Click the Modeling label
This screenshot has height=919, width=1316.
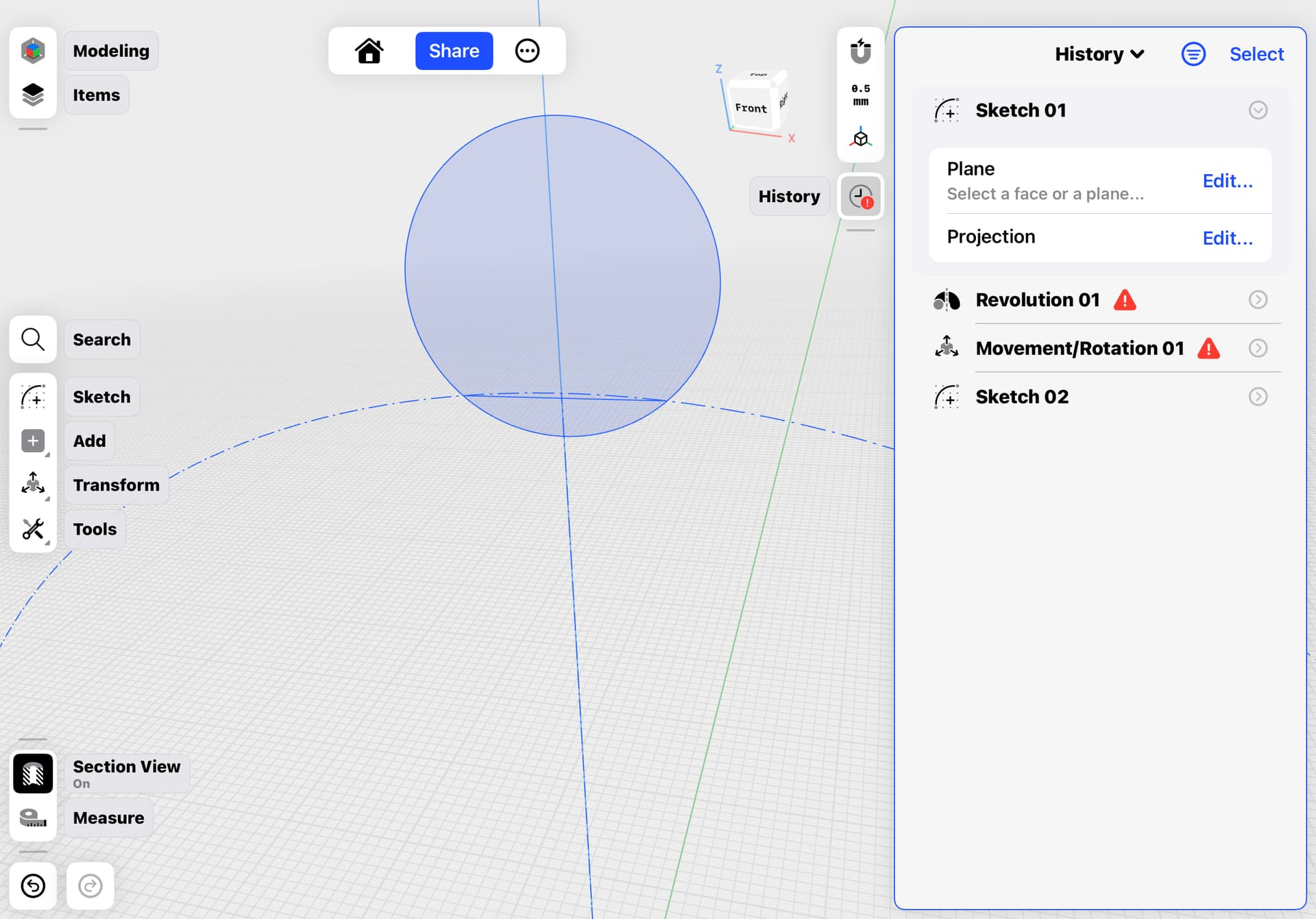click(x=111, y=51)
